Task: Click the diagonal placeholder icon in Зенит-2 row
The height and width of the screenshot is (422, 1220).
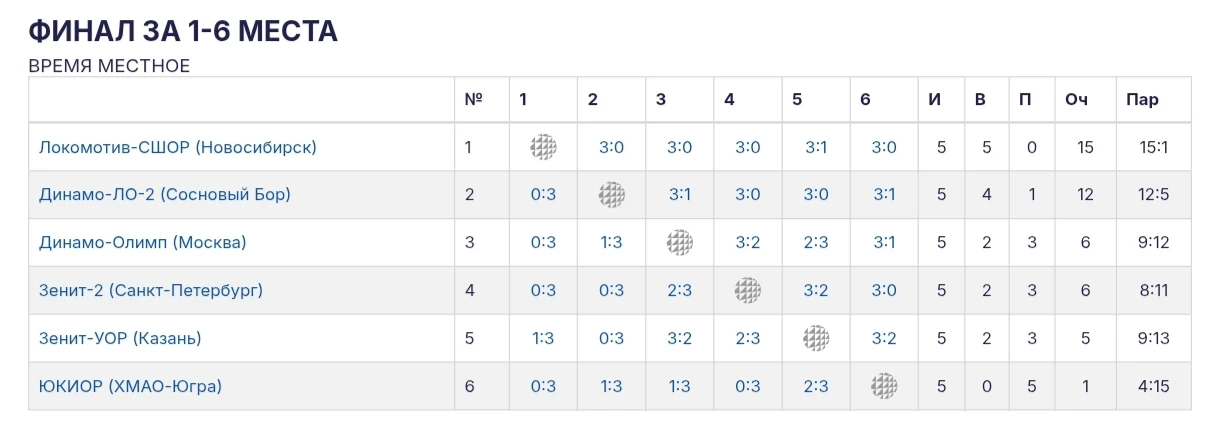Action: click(748, 291)
